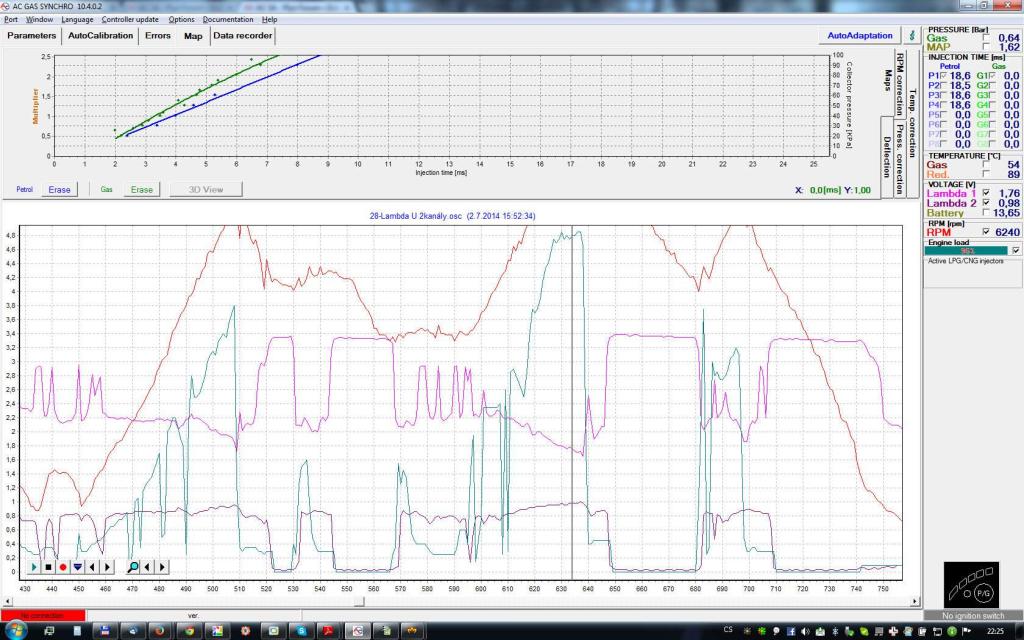The width and height of the screenshot is (1024, 640).
Task: Click the P/G gas switch panel image
Action: [x=970, y=583]
